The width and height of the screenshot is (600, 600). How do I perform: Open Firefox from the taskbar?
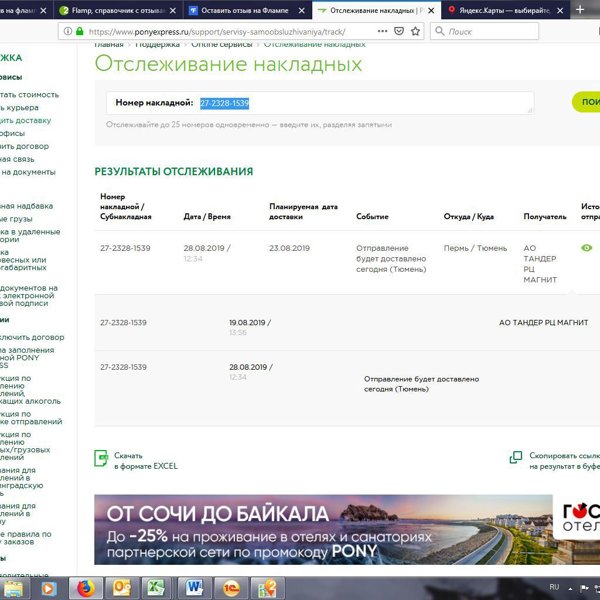tap(86, 588)
